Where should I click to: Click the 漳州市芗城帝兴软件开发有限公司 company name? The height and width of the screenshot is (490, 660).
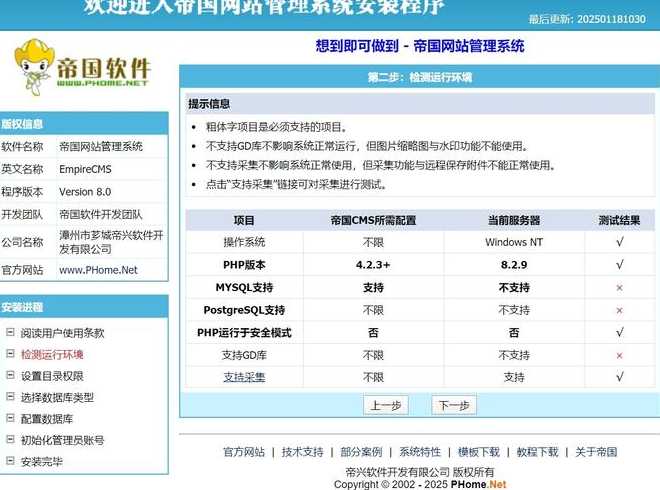pos(111,242)
